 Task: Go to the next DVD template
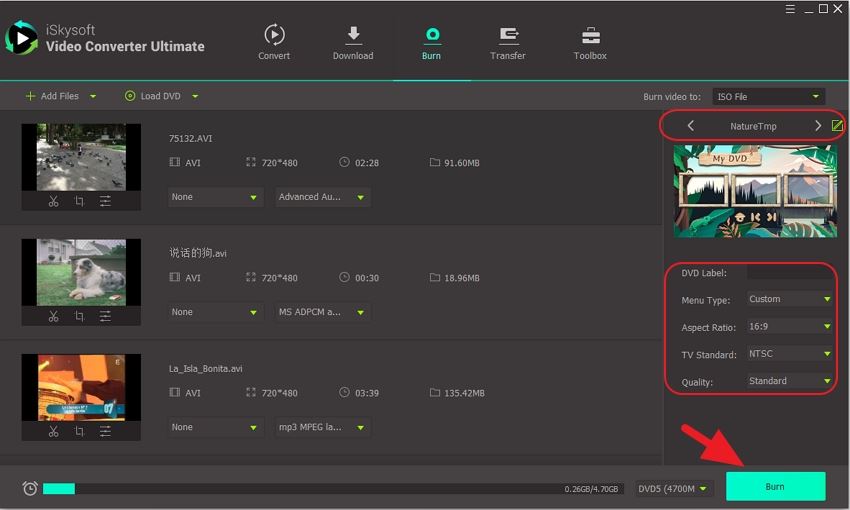pyautogui.click(x=817, y=126)
